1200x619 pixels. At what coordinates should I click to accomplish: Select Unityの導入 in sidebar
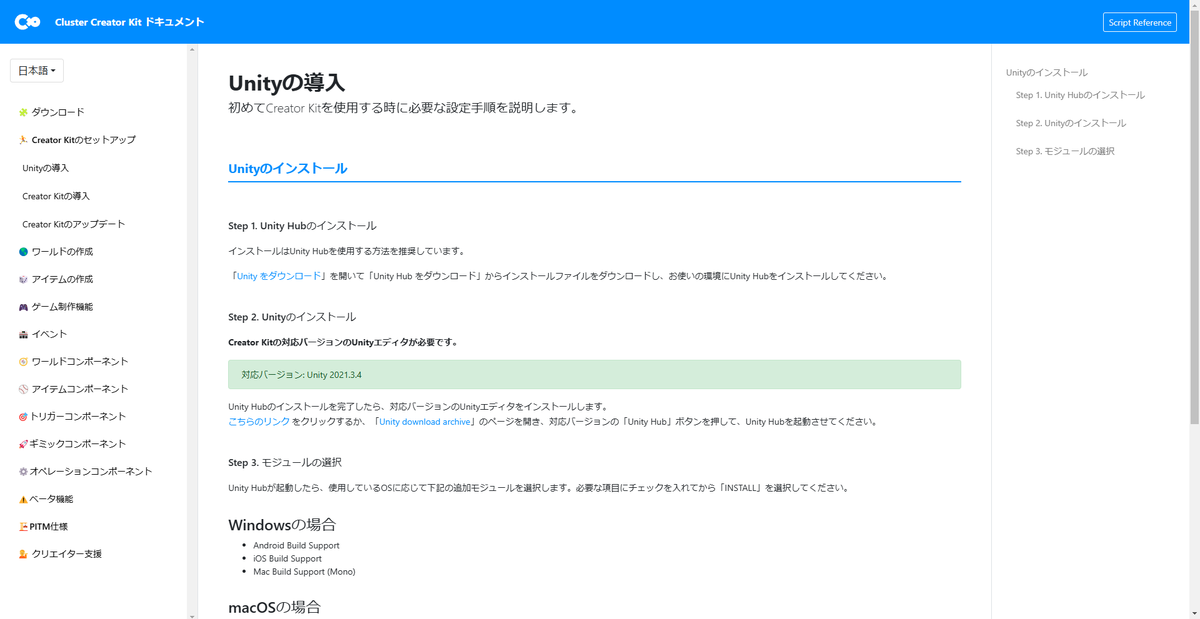[x=46, y=168]
